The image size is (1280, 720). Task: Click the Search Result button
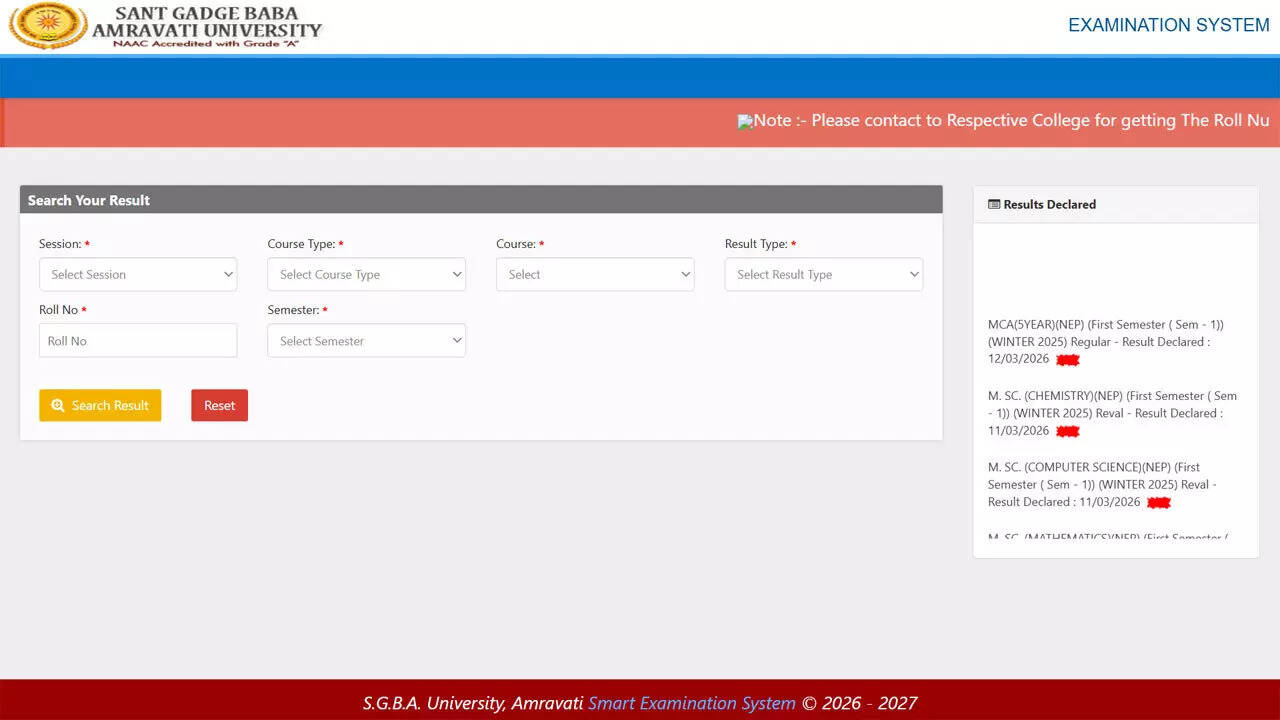100,405
